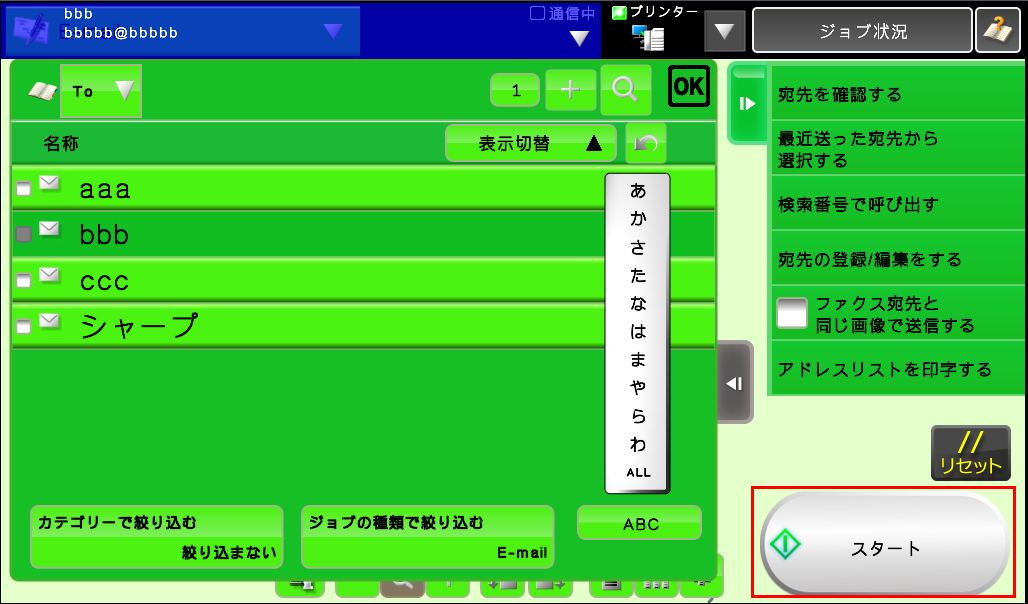Click the magnifier search icon
Image resolution: width=1028 pixels, height=604 pixels.
coord(625,89)
